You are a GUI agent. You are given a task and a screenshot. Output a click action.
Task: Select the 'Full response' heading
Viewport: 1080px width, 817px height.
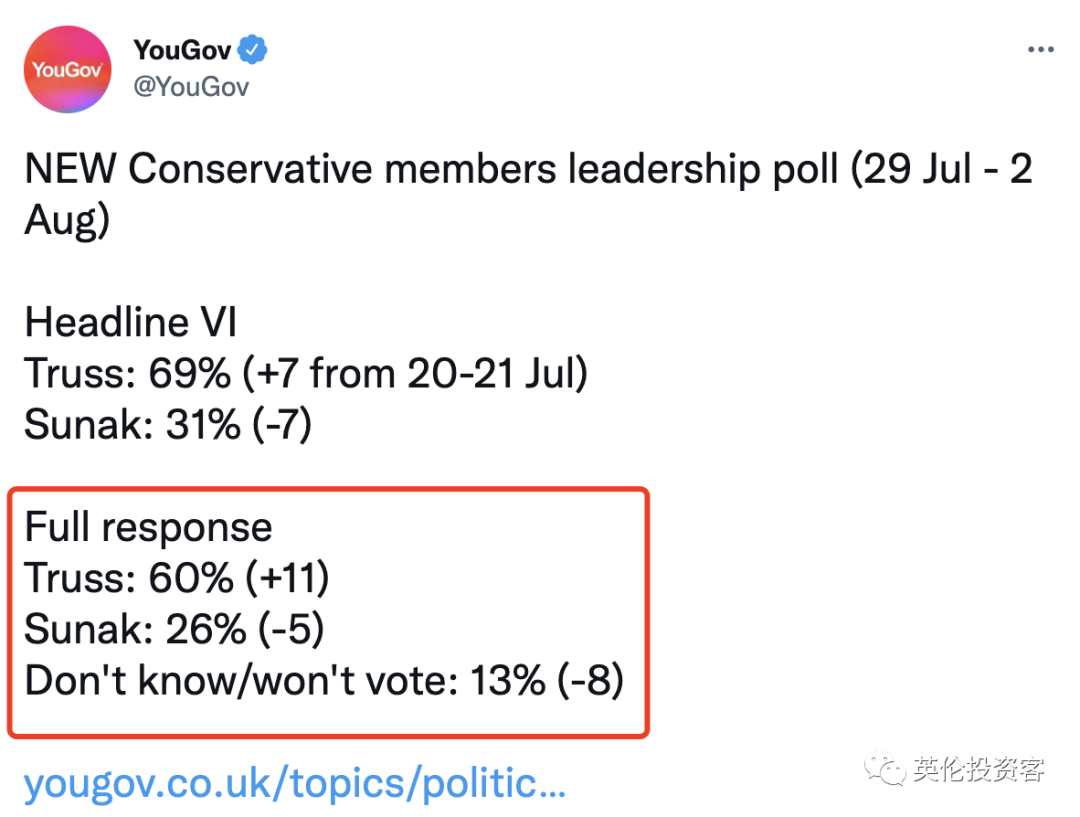click(149, 528)
